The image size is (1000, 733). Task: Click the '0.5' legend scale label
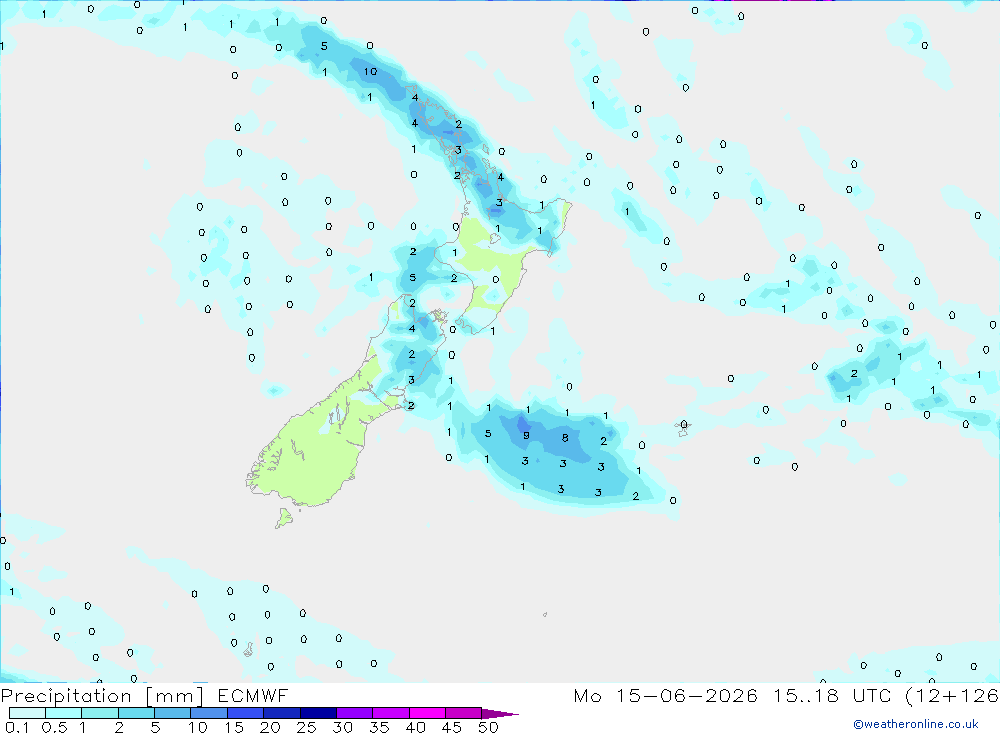54,727
